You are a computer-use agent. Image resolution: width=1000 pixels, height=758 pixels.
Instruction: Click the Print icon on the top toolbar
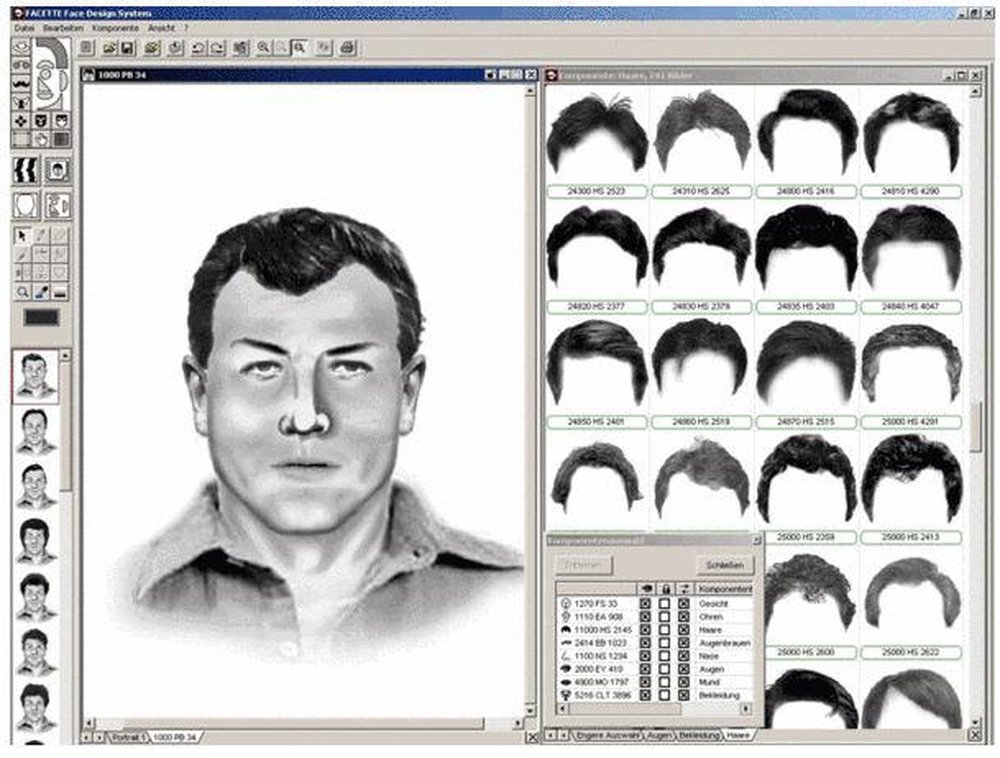click(346, 48)
